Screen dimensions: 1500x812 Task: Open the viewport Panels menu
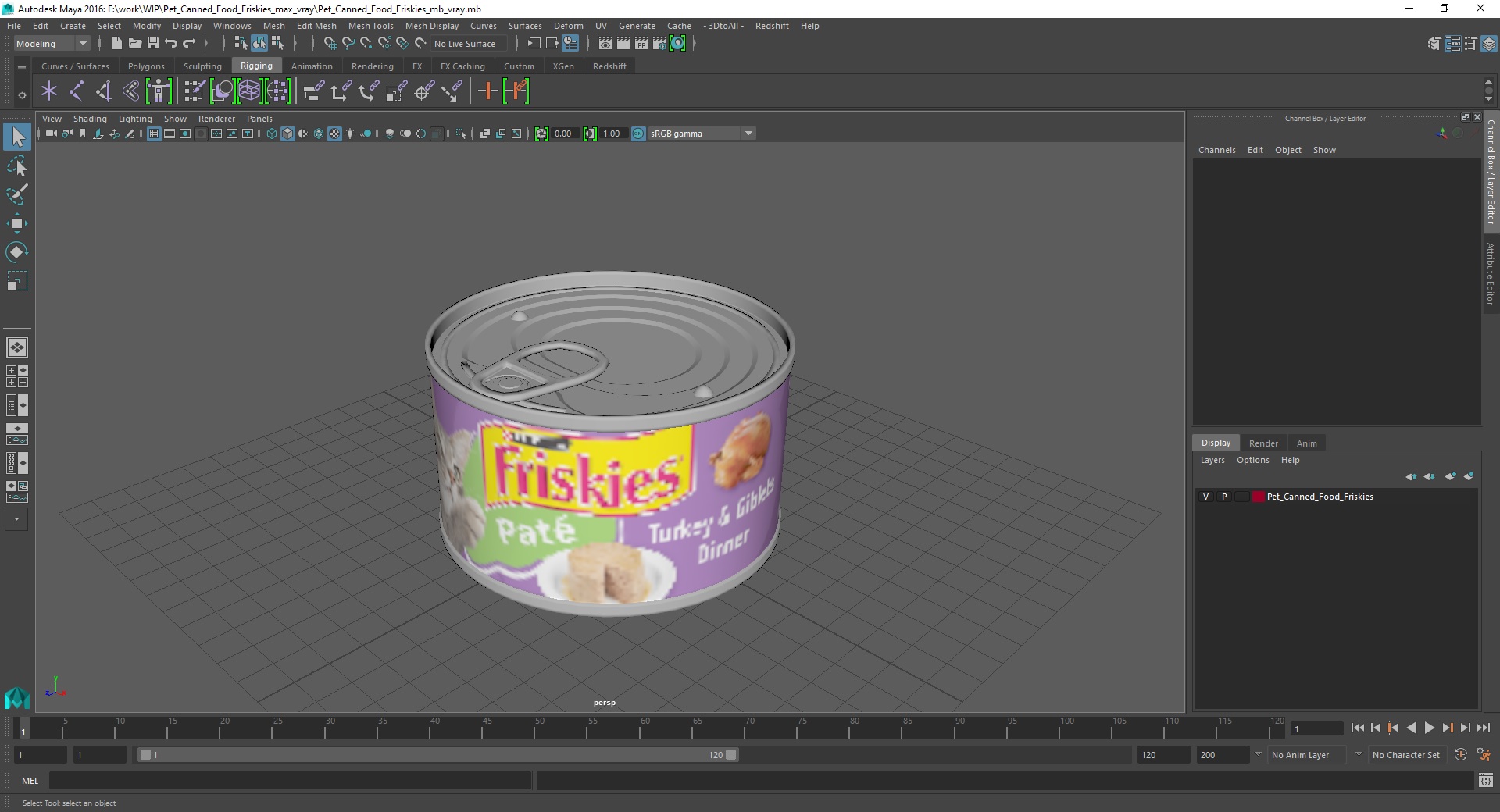pyautogui.click(x=259, y=119)
